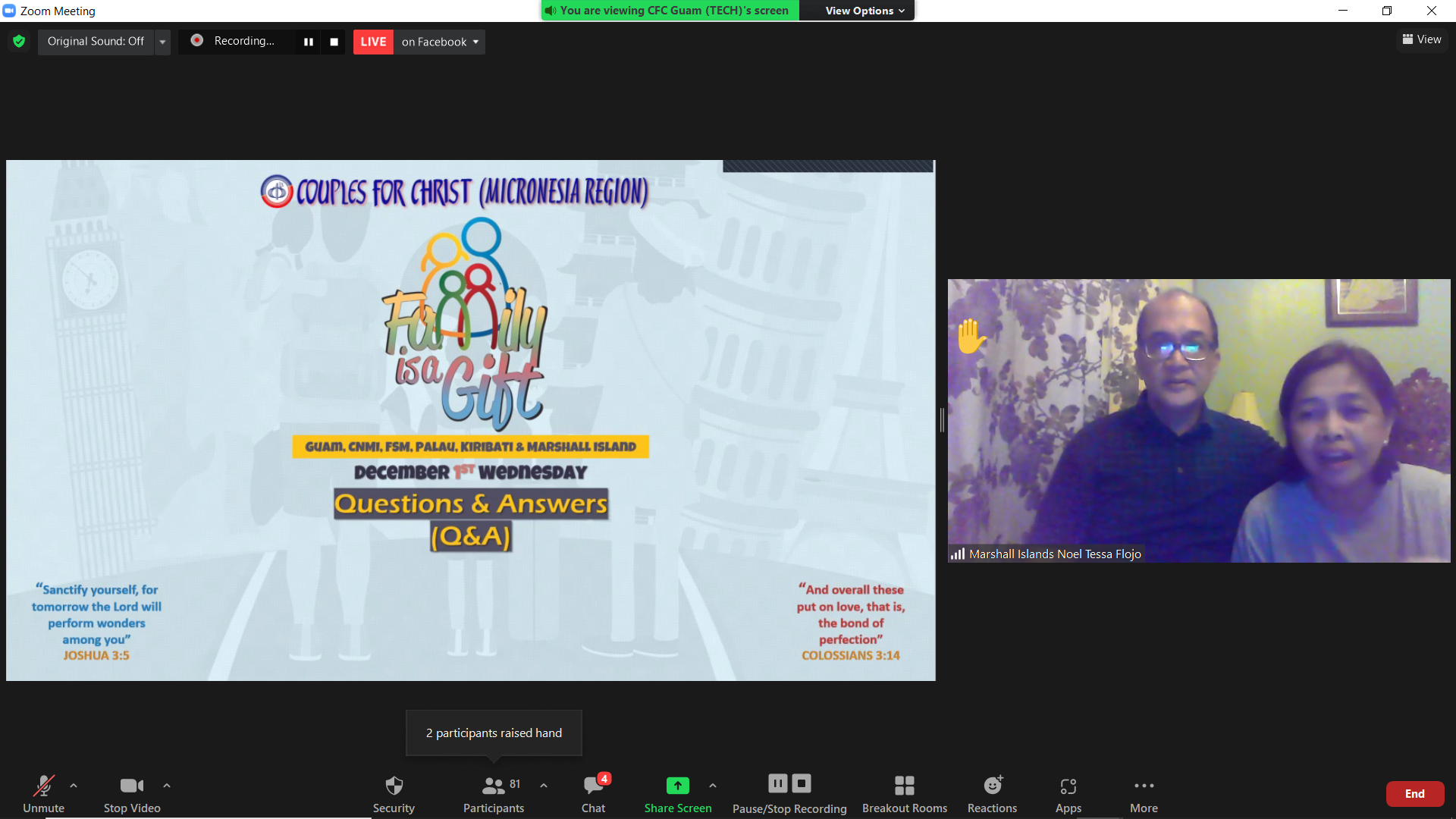Viewport: 1456px width, 819px height.
Task: Click Share Screen green button
Action: pyautogui.click(x=678, y=793)
